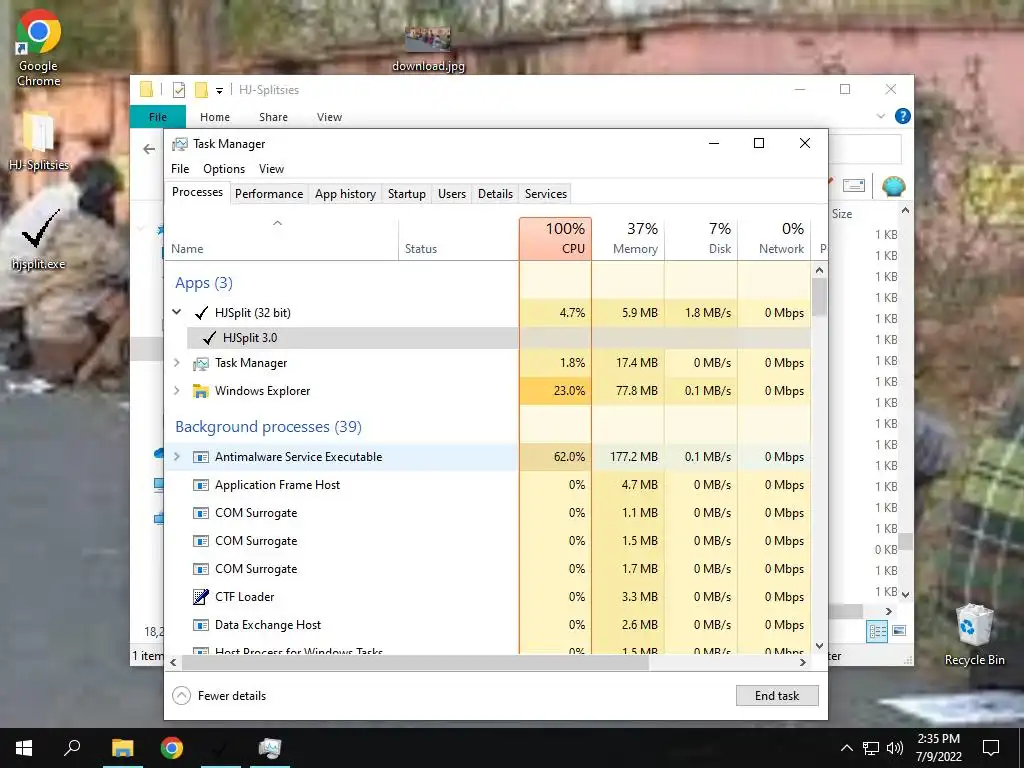This screenshot has width=1024, height=768.
Task: Expand Antimalware Service Executable group
Action: coord(176,456)
